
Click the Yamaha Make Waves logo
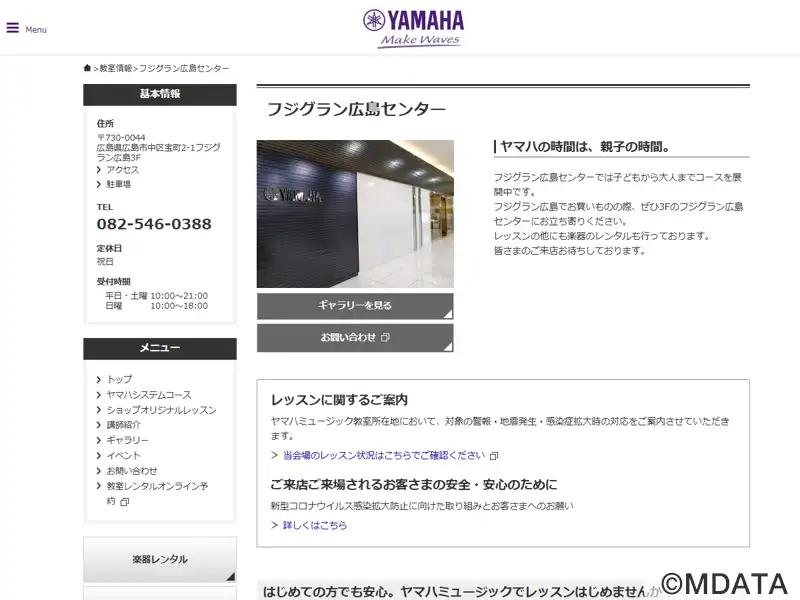pos(413,29)
